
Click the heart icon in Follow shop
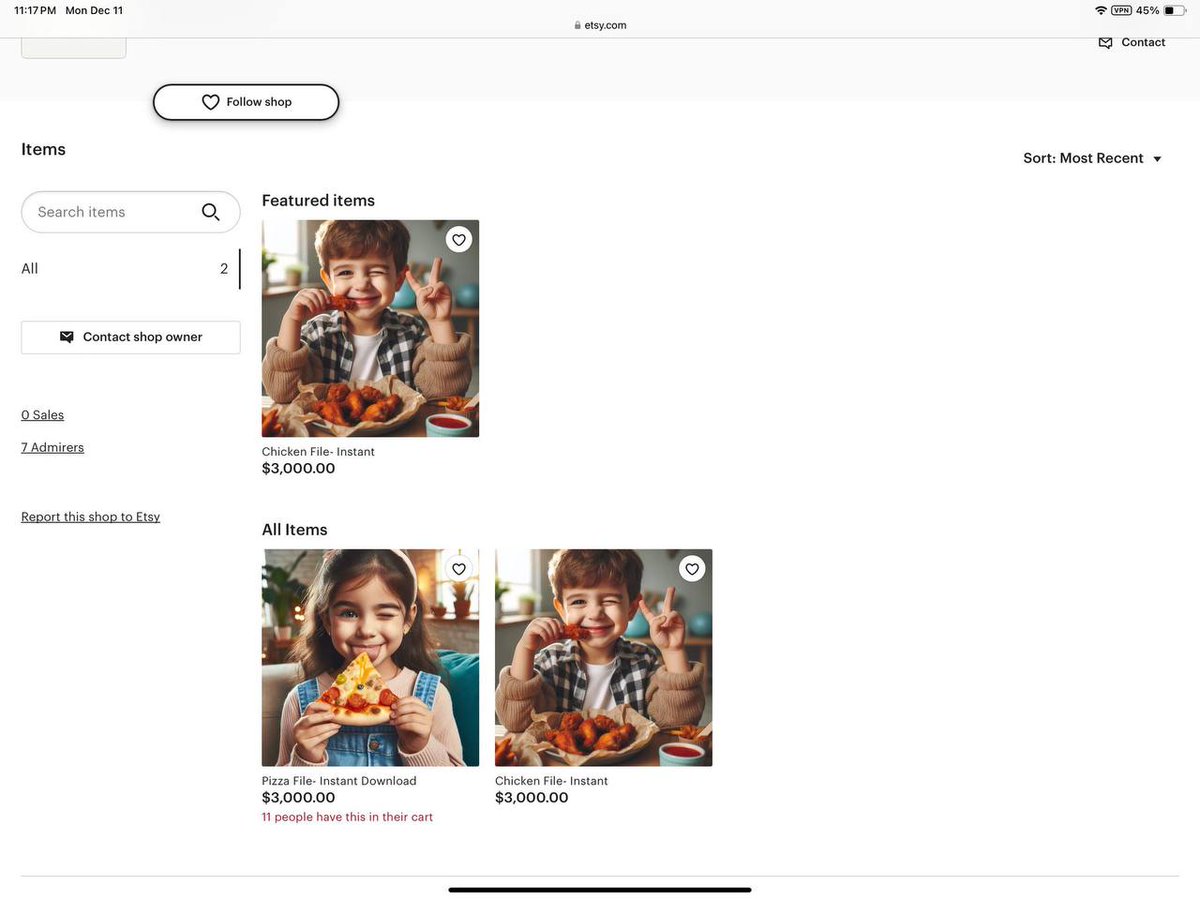[x=210, y=102]
